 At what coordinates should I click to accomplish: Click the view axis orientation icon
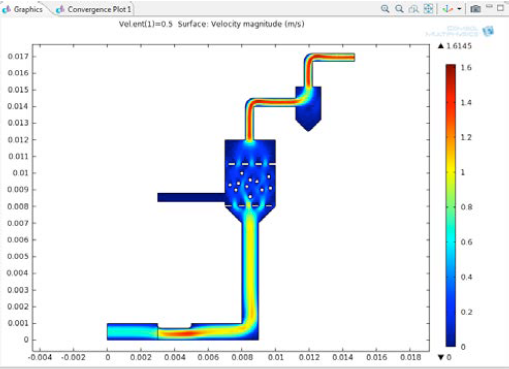click(447, 9)
